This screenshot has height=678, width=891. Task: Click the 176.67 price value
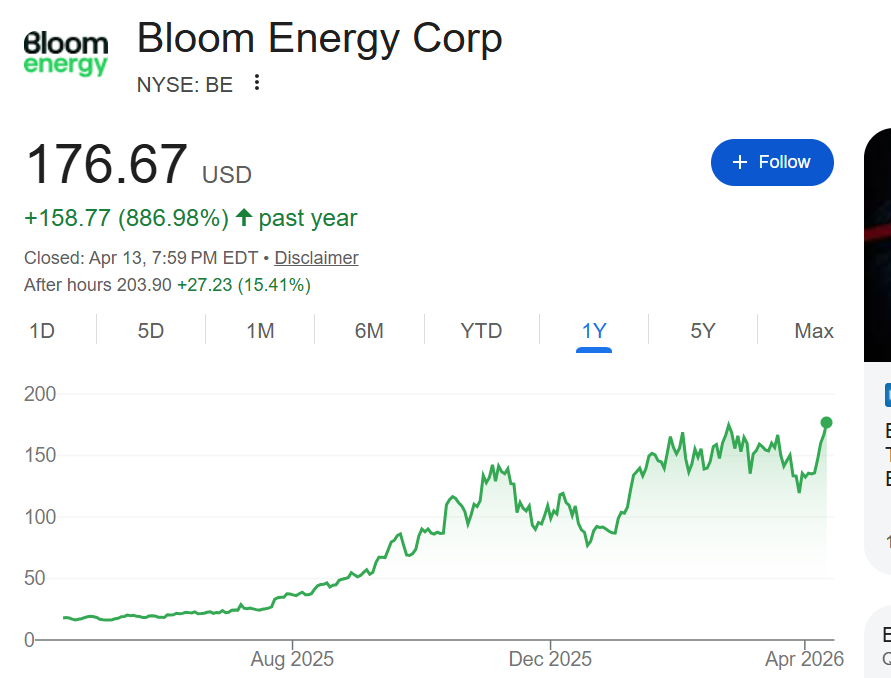pos(106,165)
